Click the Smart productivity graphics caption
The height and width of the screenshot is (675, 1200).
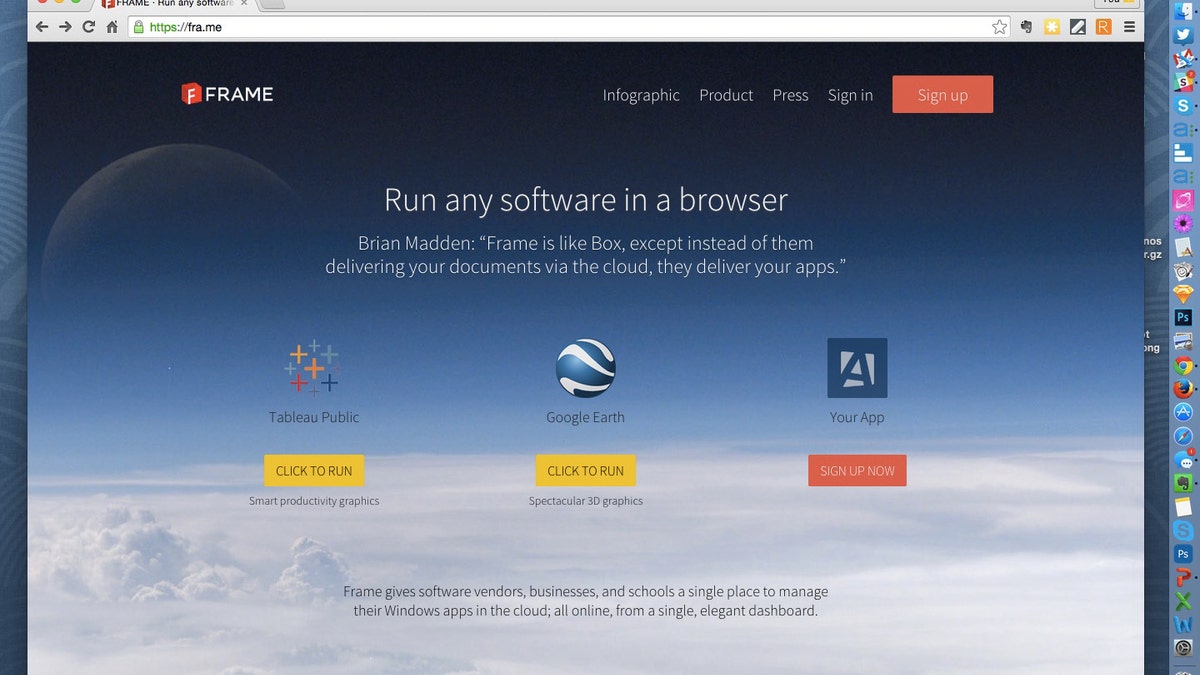tap(314, 501)
